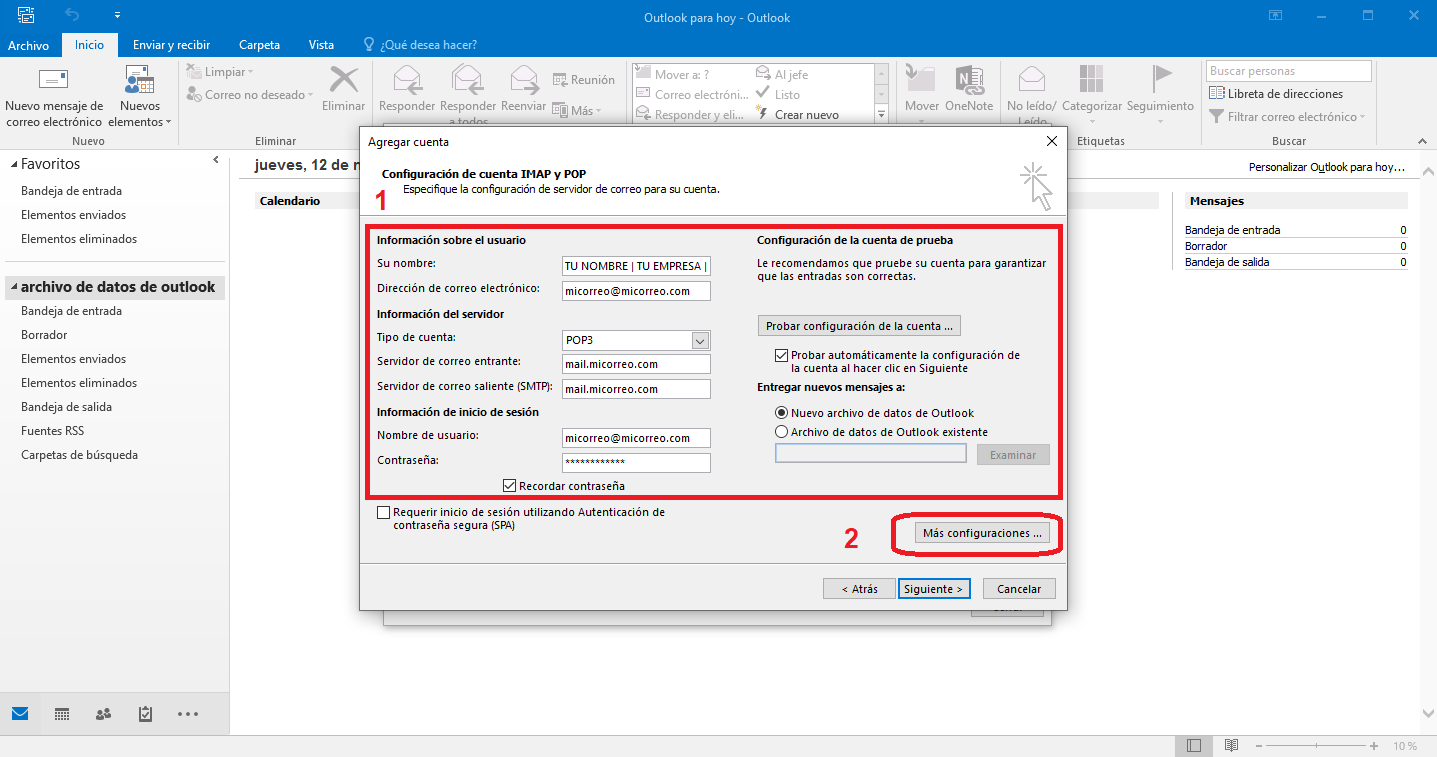Image resolution: width=1437 pixels, height=757 pixels.
Task: Click Más configuraciones button
Action: click(982, 533)
